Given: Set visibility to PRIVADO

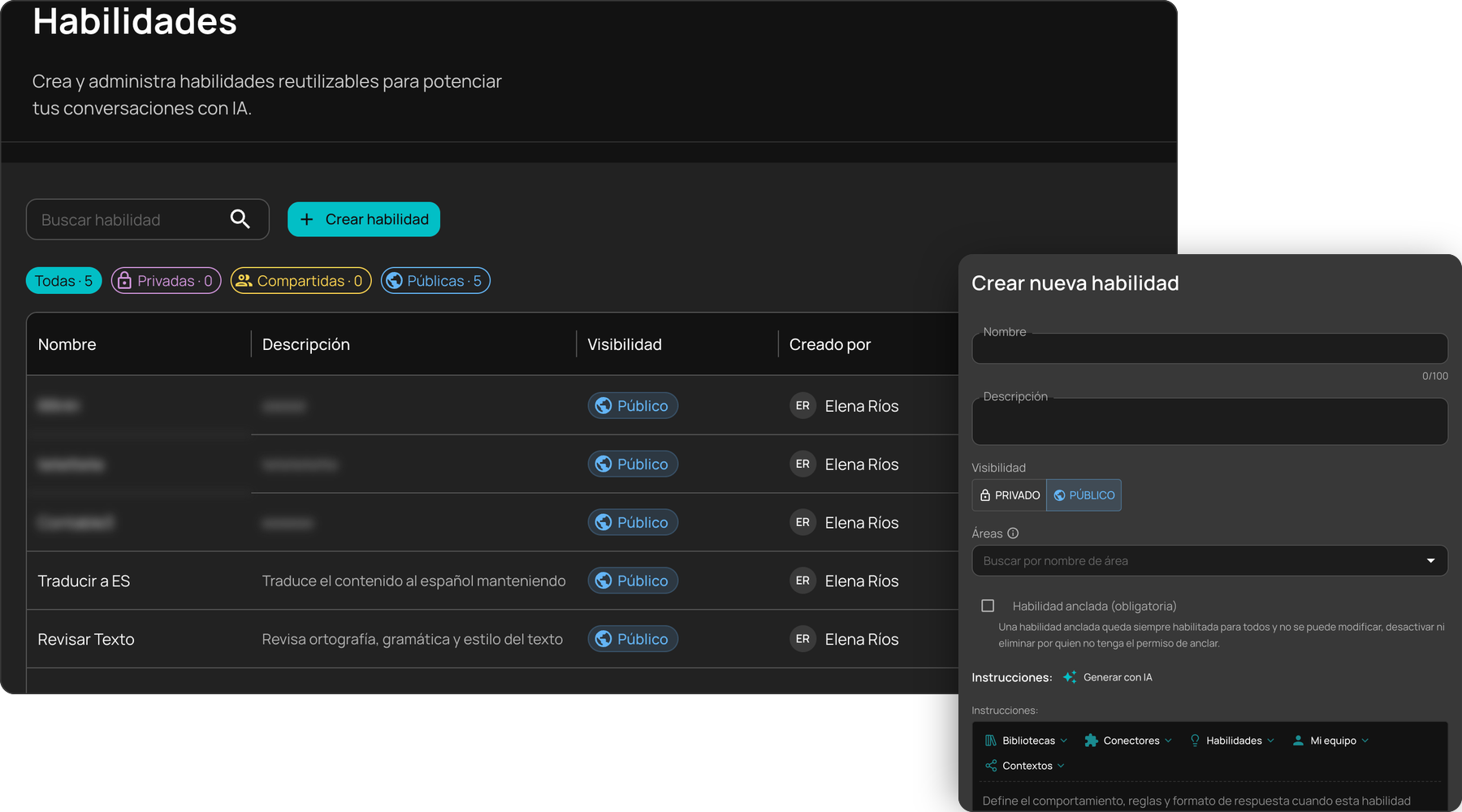Looking at the screenshot, I should pos(1010,495).
